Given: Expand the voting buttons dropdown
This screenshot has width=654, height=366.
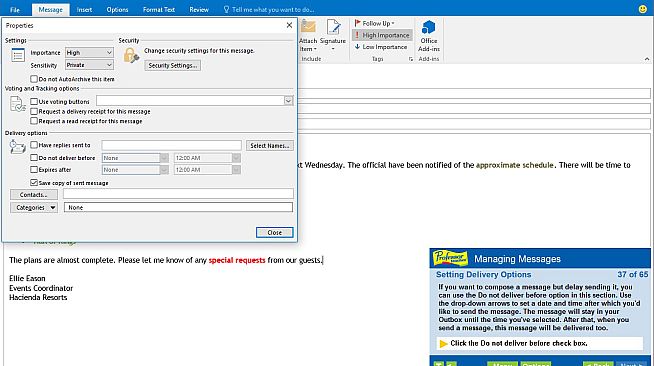Looking at the screenshot, I should 288,100.
